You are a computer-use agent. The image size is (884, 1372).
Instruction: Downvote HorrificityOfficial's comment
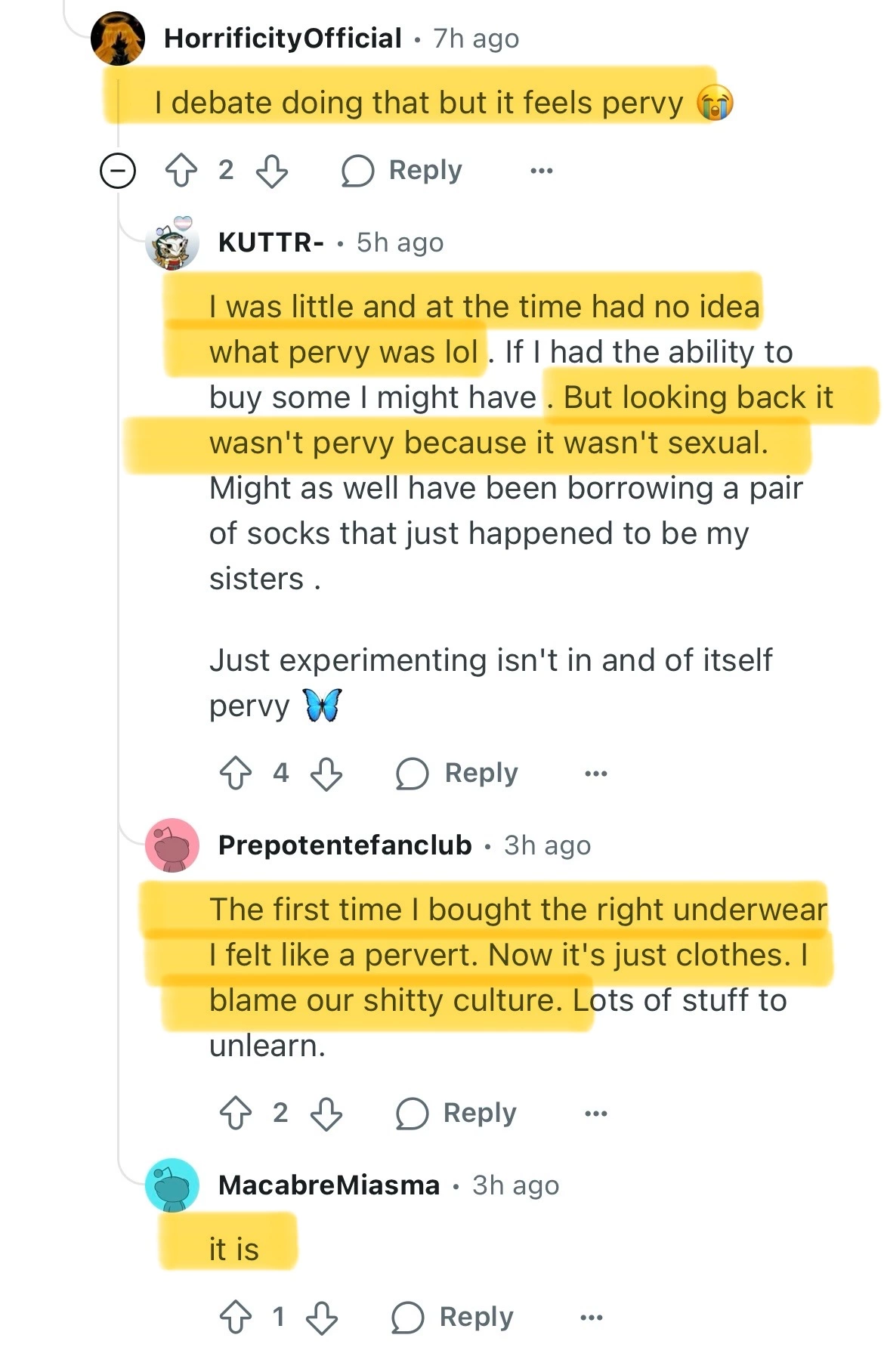[272, 171]
